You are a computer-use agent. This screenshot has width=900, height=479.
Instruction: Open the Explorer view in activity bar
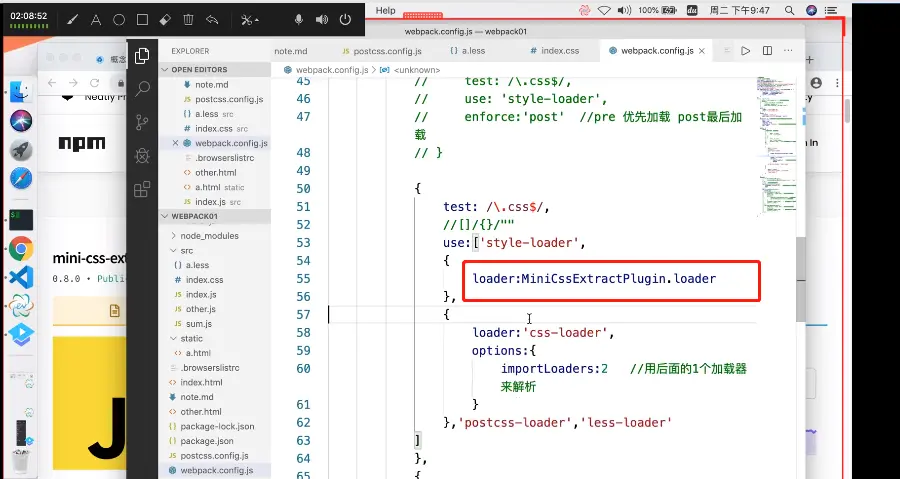point(142,56)
